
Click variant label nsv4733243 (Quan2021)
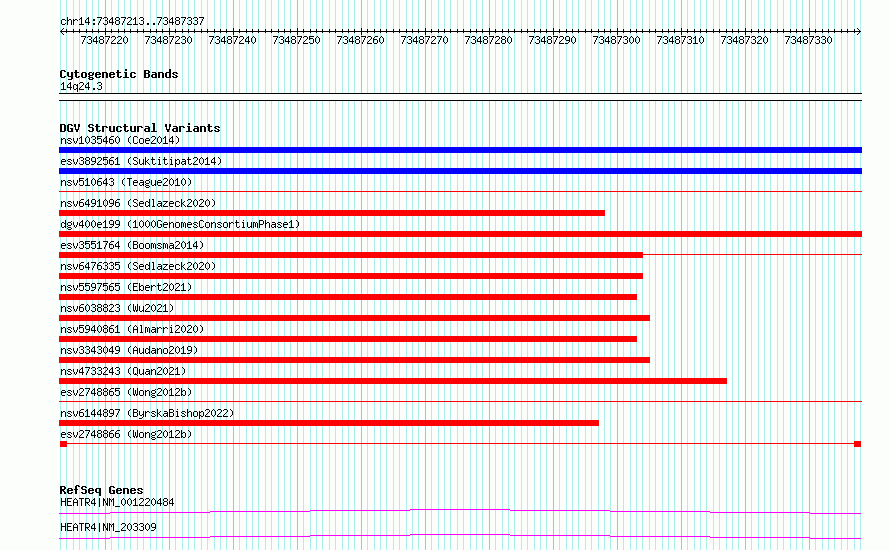click(x=123, y=371)
